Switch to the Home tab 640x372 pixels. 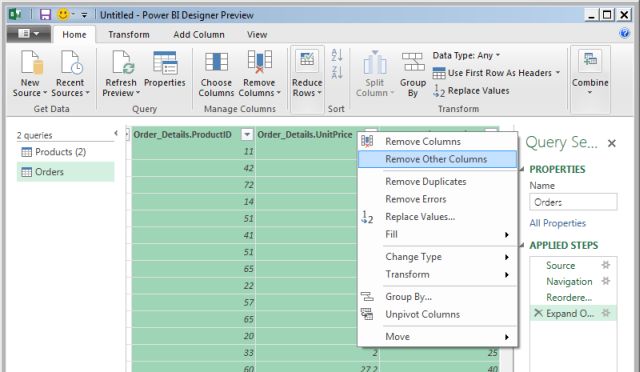[x=74, y=35]
